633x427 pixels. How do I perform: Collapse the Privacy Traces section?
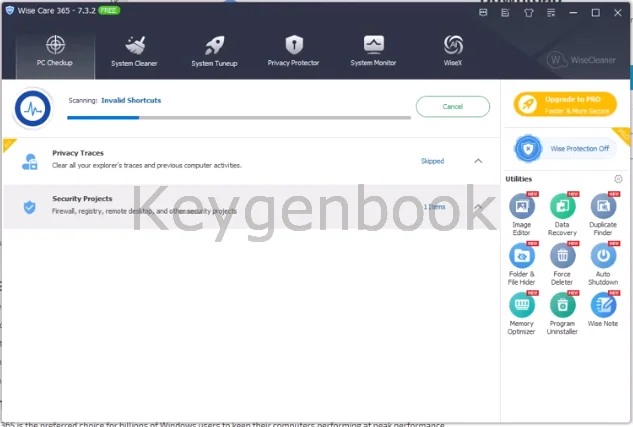tap(478, 160)
